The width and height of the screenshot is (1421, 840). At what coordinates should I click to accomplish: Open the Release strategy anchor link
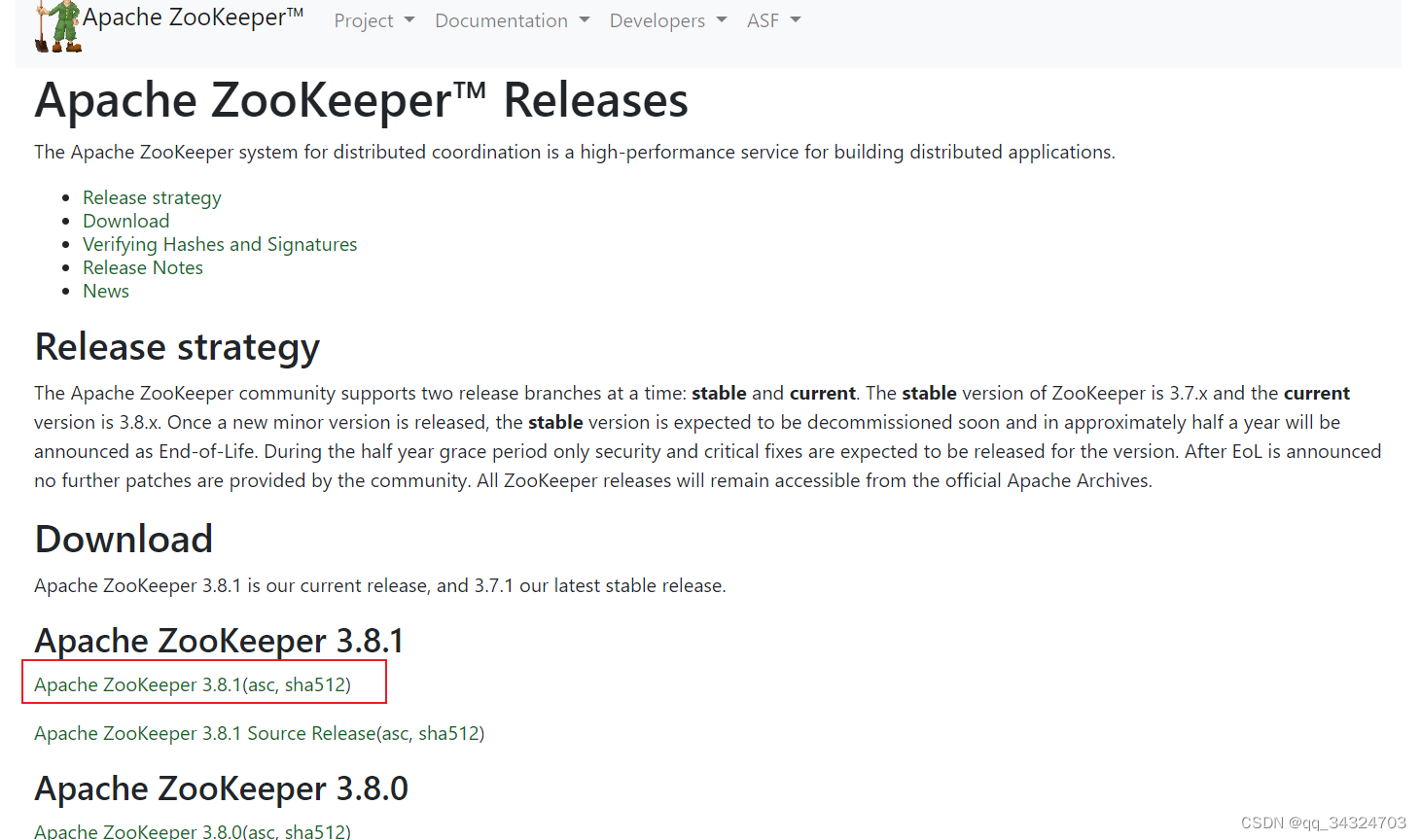pos(151,197)
